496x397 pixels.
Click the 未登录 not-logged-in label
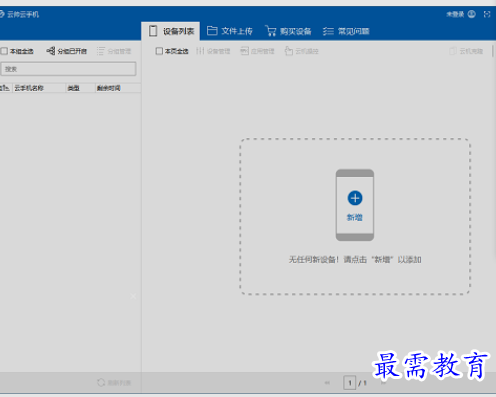click(x=455, y=14)
